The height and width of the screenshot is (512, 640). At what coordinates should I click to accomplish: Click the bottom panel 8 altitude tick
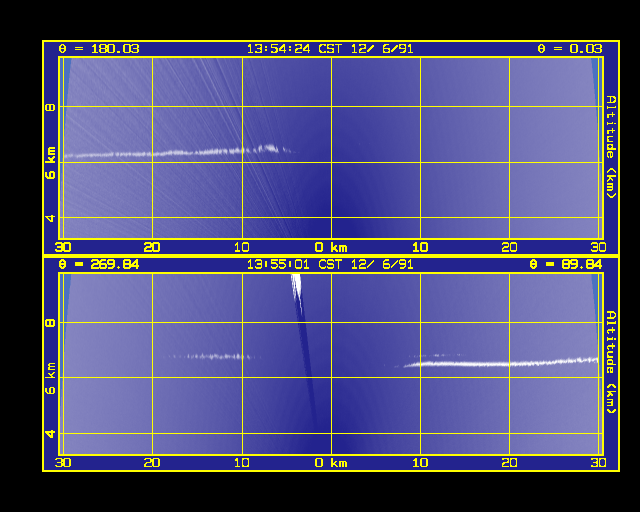pos(50,323)
